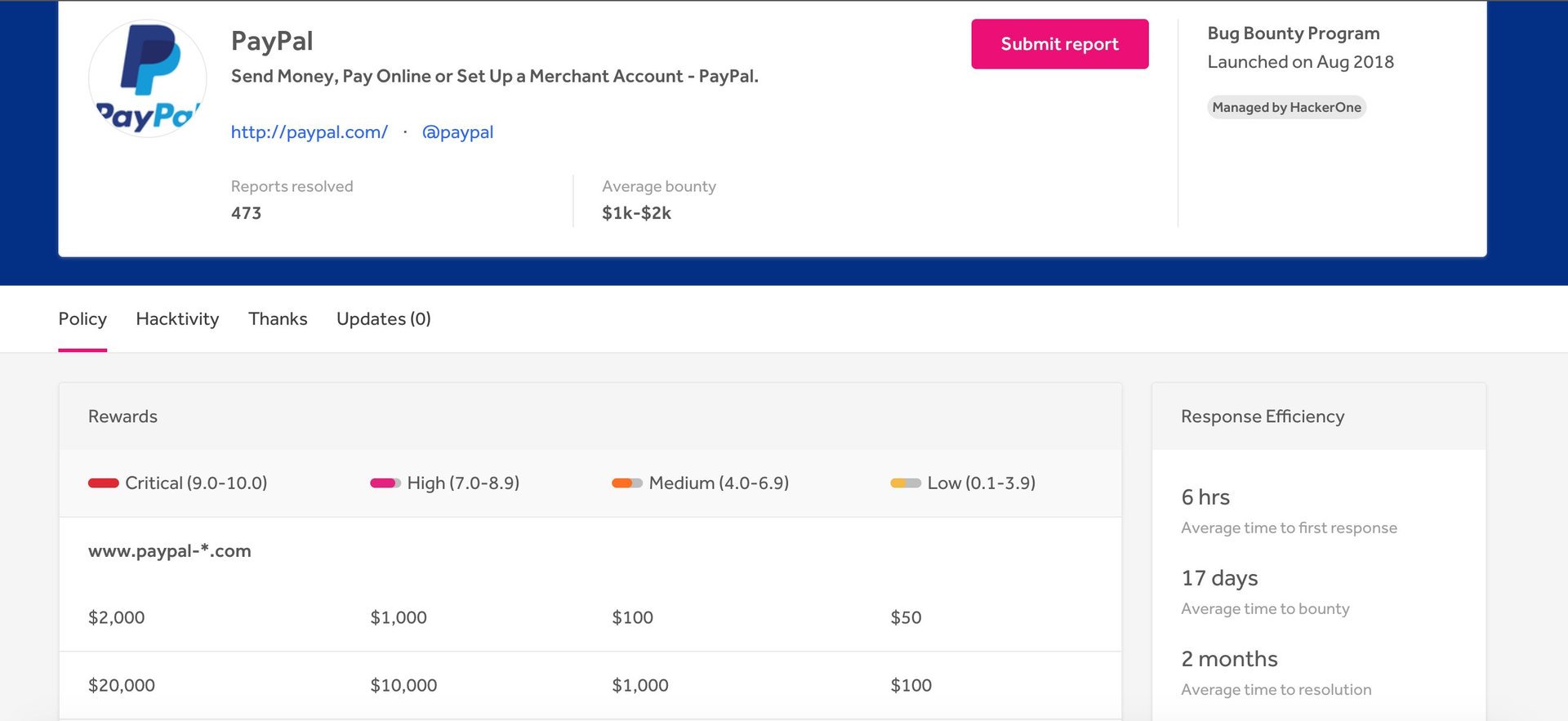
Task: Click the Average bounty $1k-$2k value
Action: point(636,213)
